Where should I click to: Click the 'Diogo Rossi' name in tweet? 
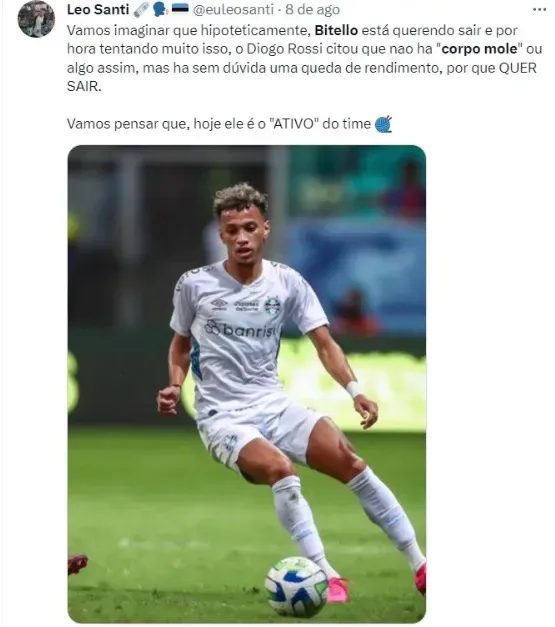coord(283,49)
